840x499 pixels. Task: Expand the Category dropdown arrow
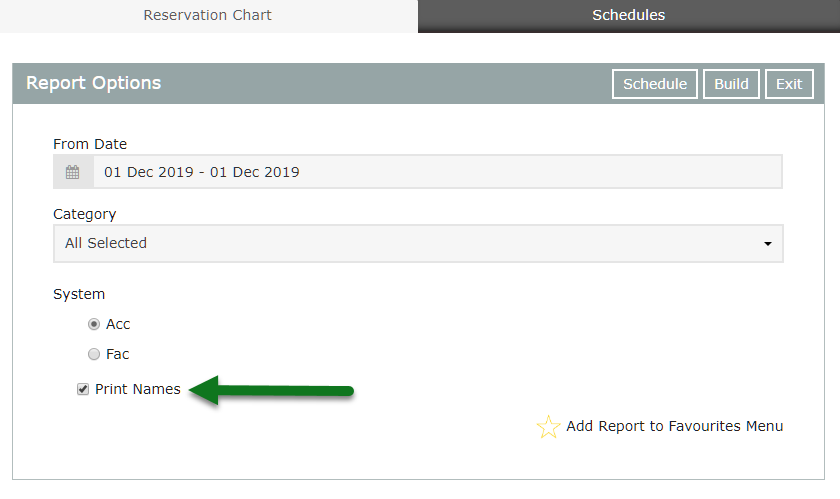tap(768, 244)
